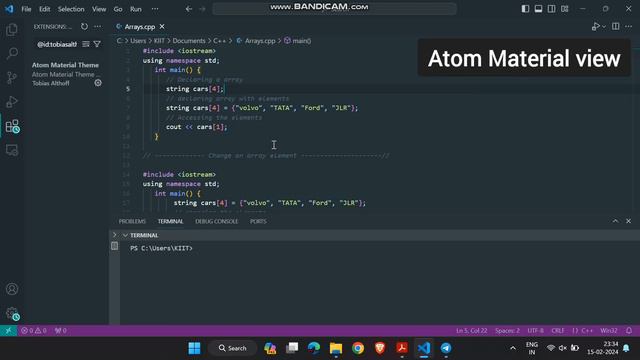Open the Edit menu
The width and height of the screenshot is (640, 360).
(x=44, y=9)
